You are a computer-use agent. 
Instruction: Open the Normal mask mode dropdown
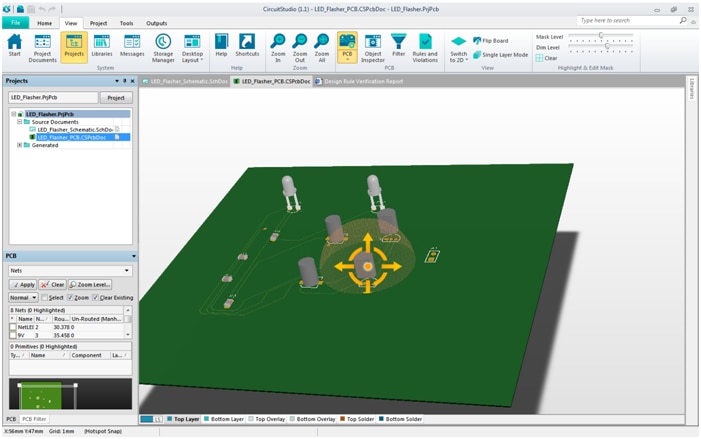coord(23,298)
